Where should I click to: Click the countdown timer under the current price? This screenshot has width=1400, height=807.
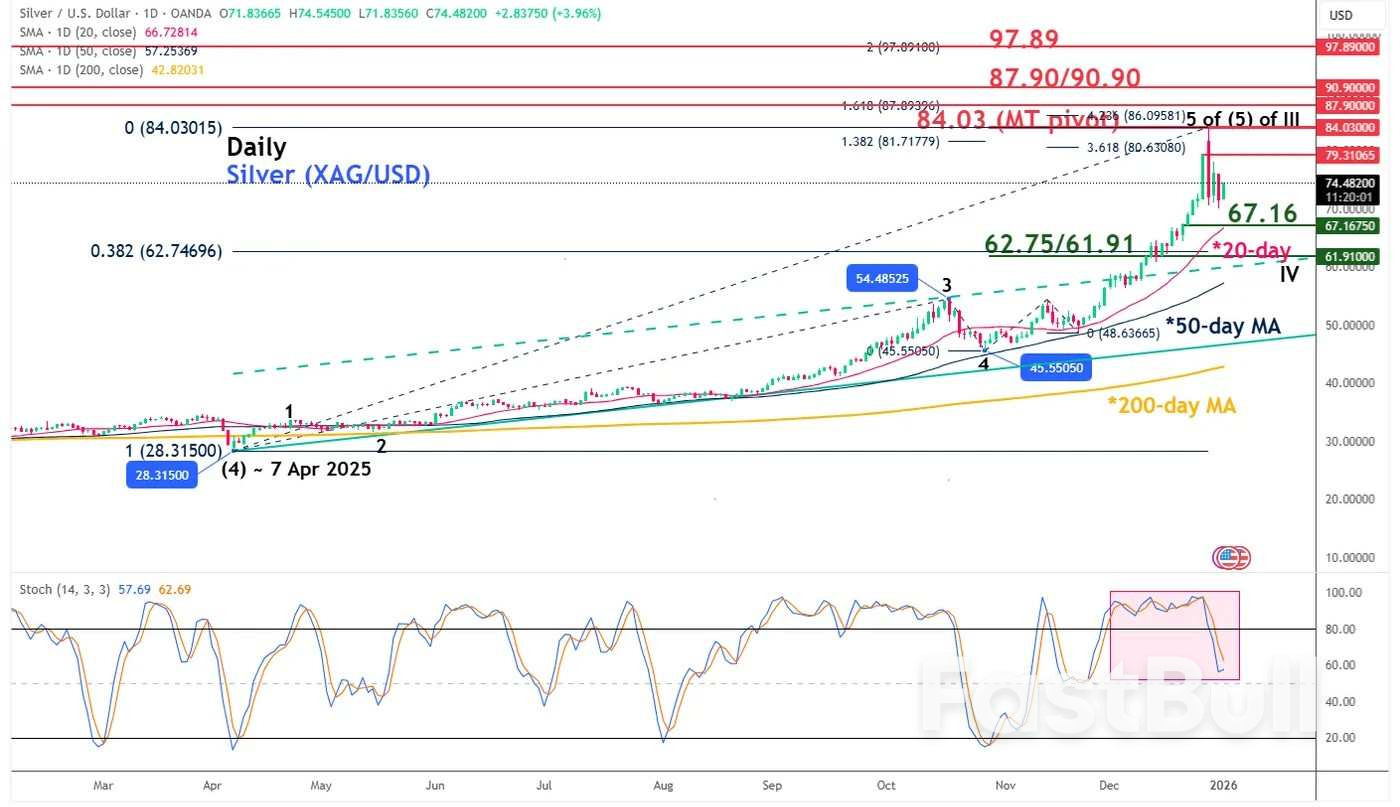point(1348,197)
